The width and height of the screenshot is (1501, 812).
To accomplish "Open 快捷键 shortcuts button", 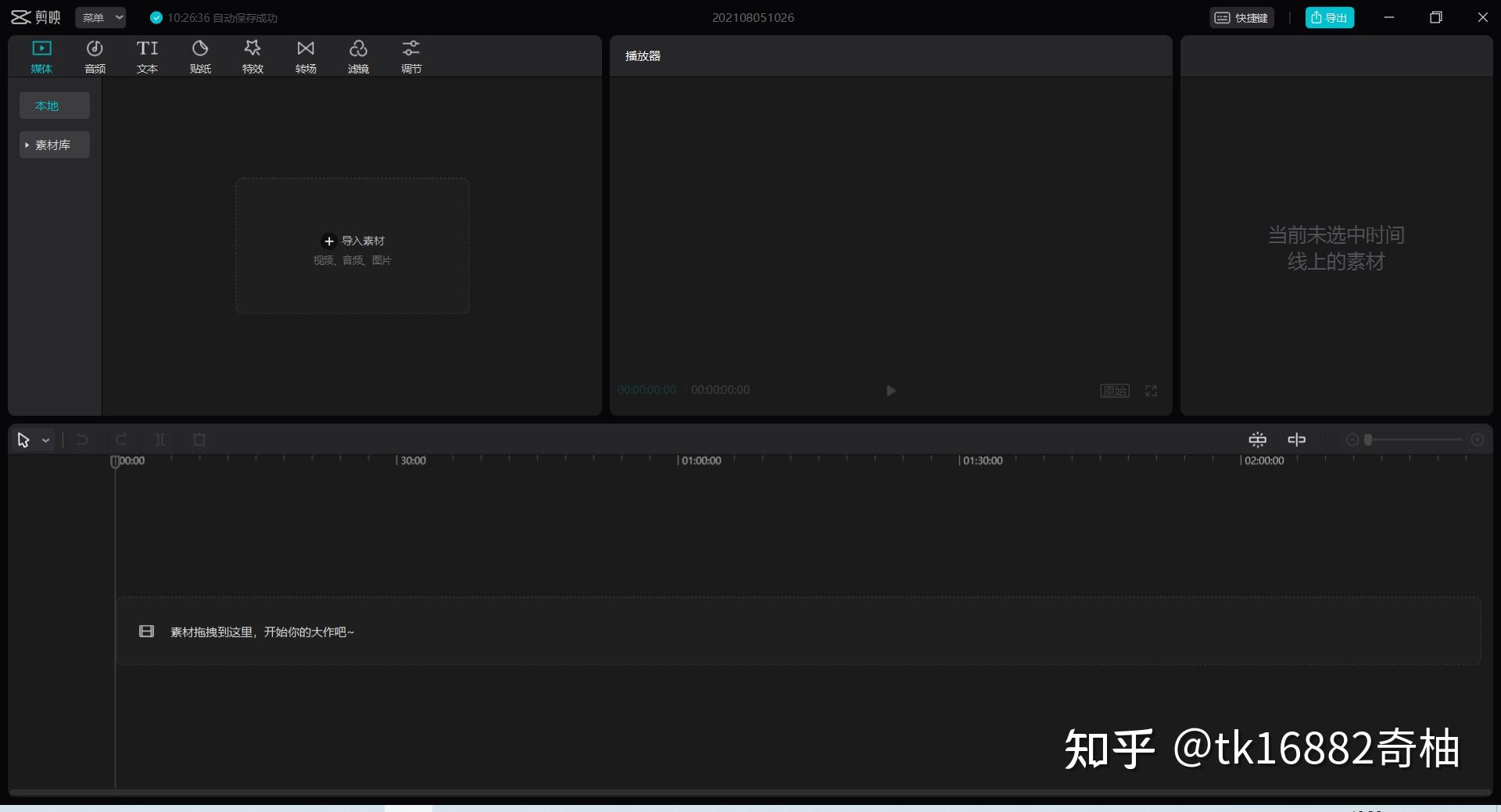I will pyautogui.click(x=1241, y=17).
